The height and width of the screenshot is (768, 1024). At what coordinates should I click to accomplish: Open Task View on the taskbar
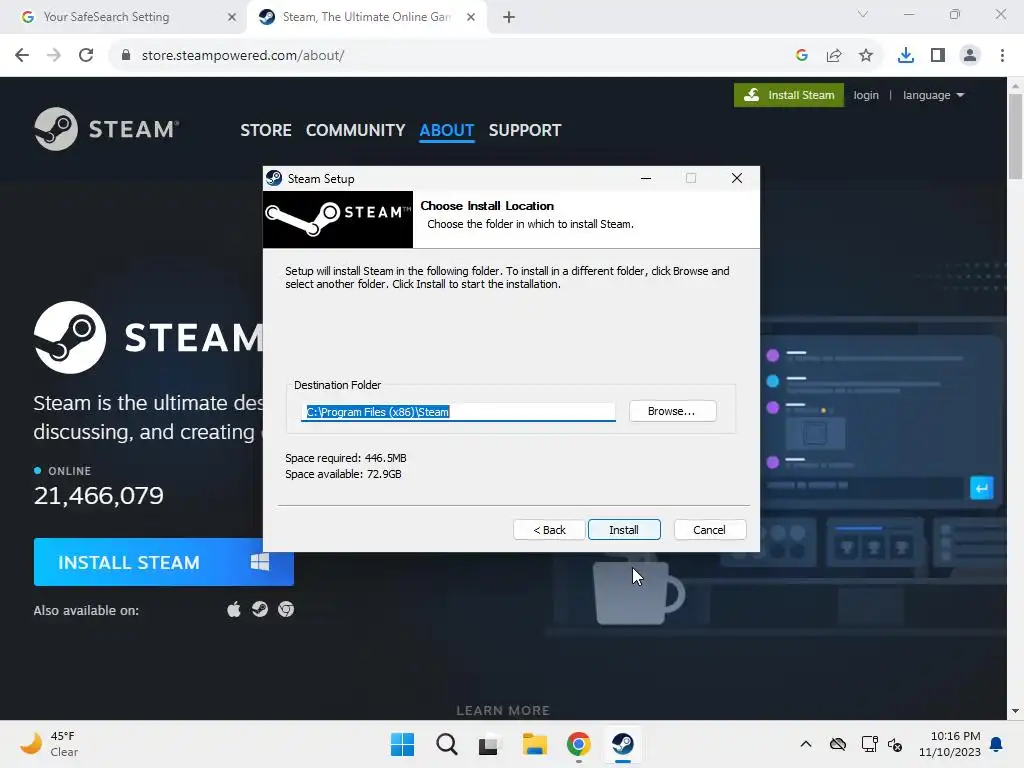point(488,744)
